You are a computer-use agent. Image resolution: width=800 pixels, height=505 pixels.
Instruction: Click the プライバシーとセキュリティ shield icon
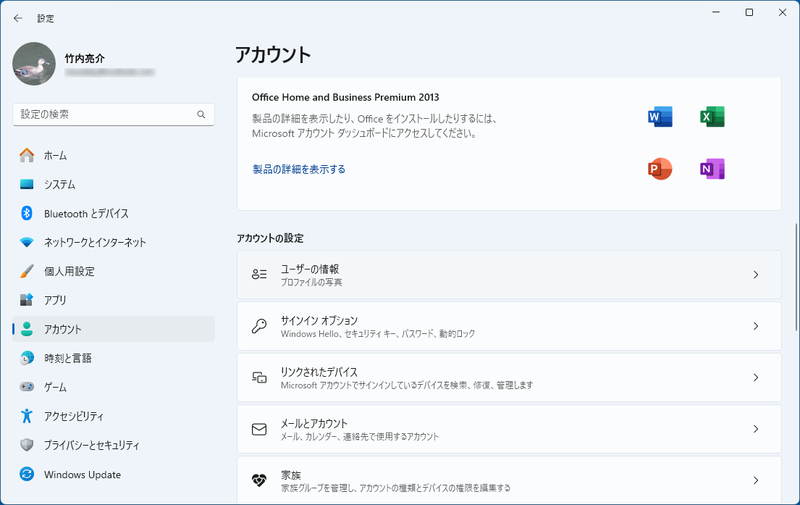27,445
